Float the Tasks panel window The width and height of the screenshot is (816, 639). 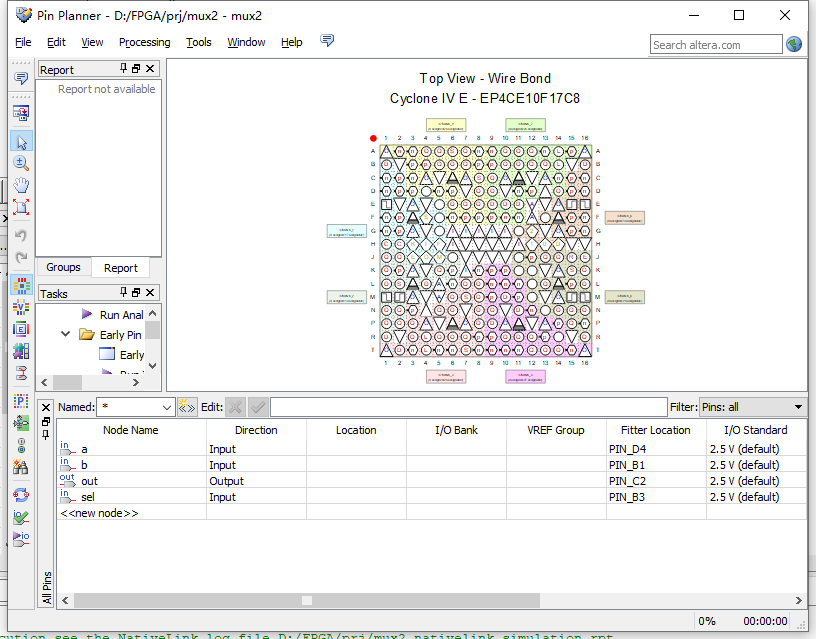pyautogui.click(x=136, y=292)
